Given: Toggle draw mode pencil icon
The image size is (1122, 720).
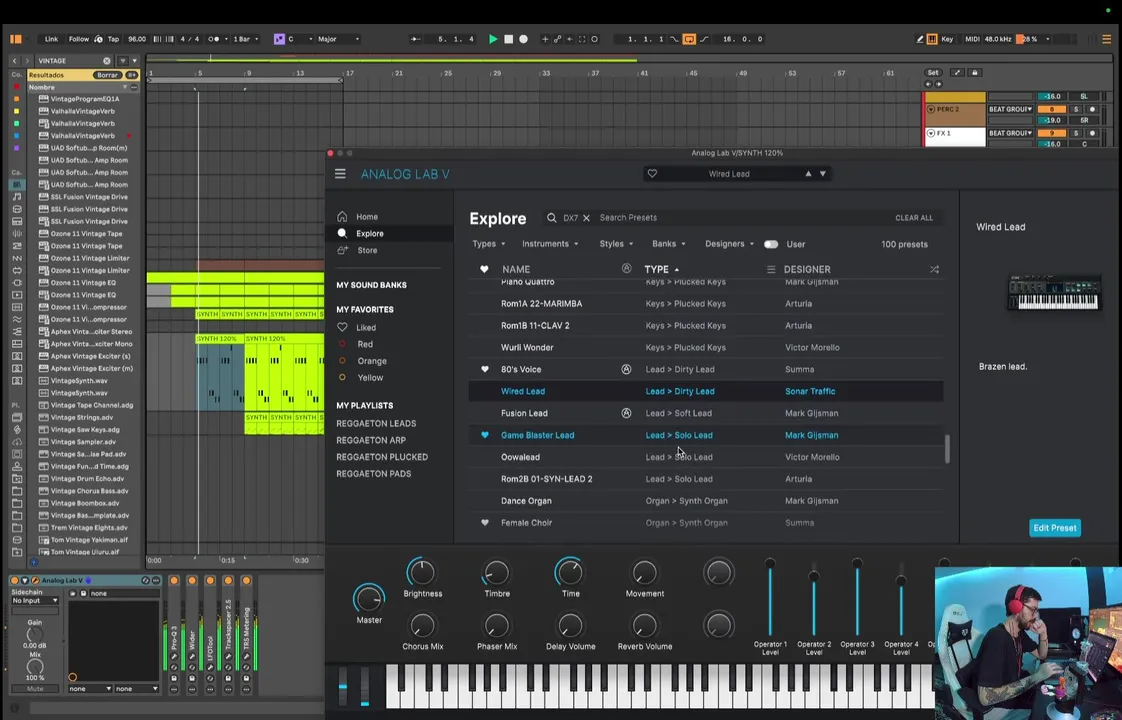Looking at the screenshot, I should click(x=919, y=39).
